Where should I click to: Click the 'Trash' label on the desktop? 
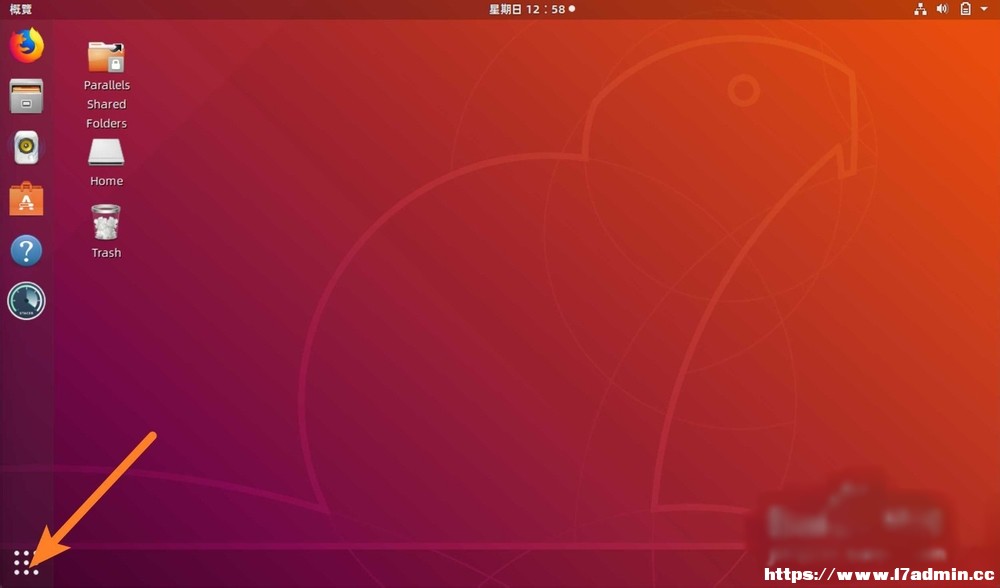[106, 253]
